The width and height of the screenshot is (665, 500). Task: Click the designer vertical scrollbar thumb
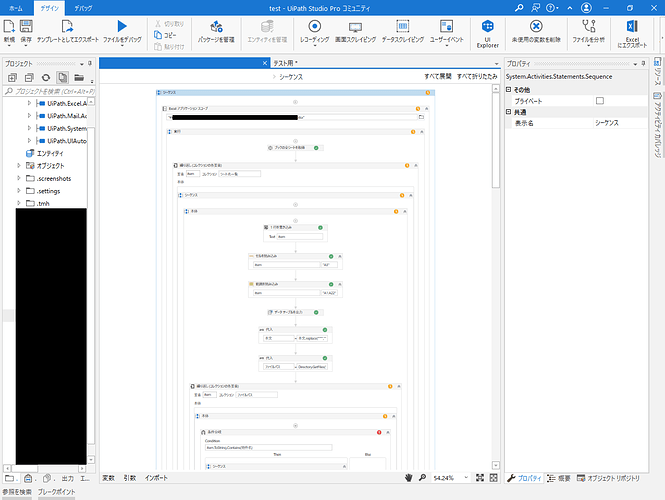coord(495,140)
